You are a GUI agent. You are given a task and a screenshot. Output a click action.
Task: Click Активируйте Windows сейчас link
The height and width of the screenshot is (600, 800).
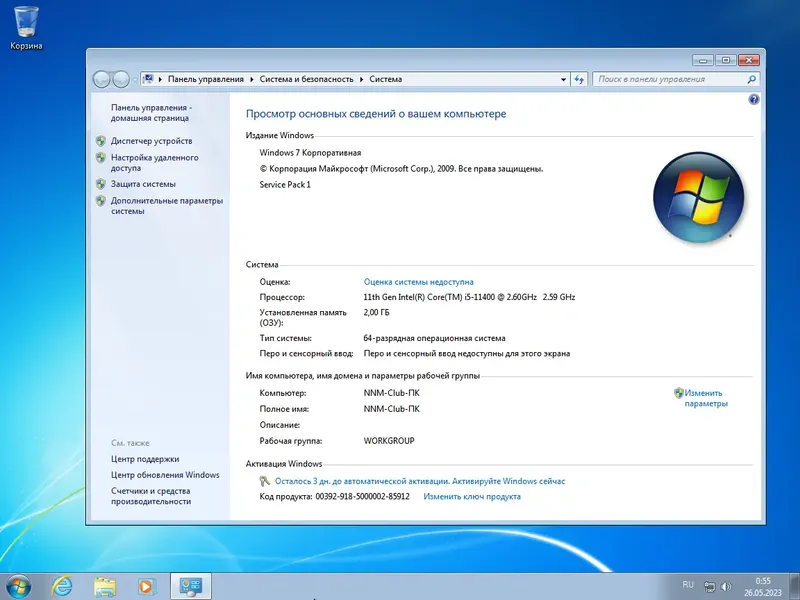509,481
